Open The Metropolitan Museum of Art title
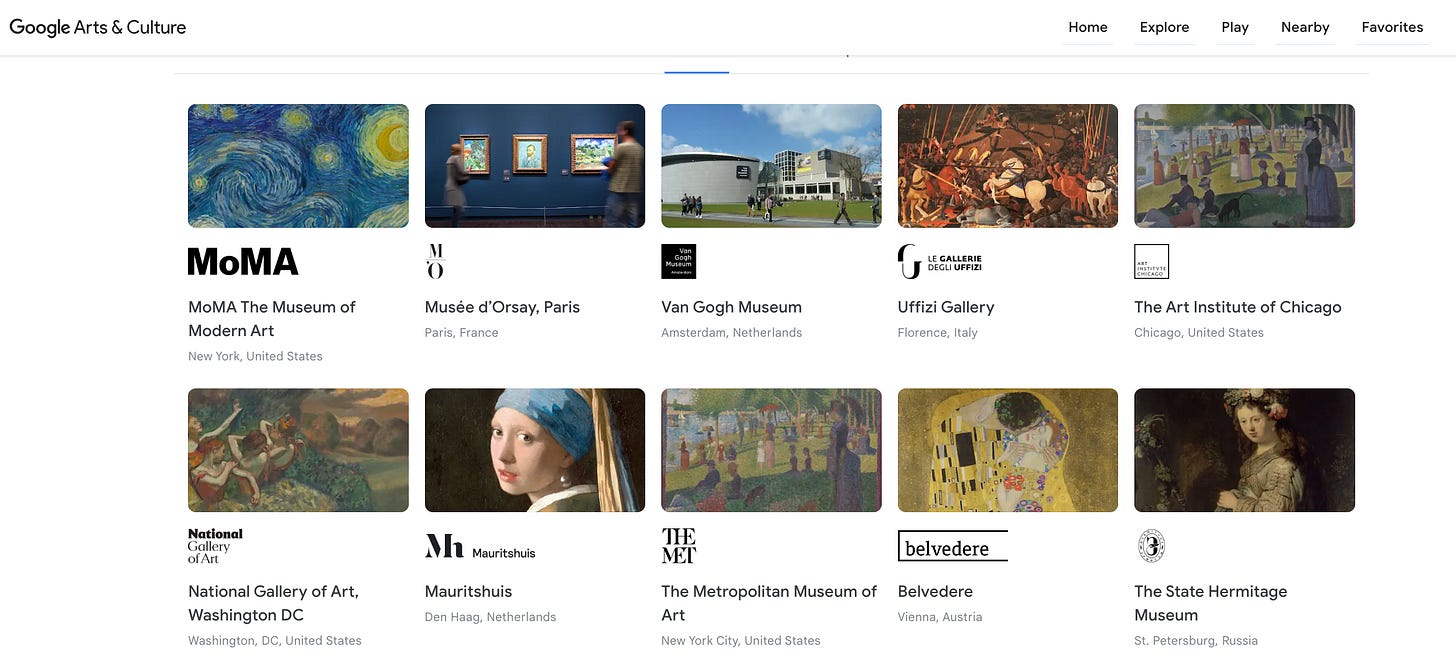Viewport: 1456px width, 666px height. tap(769, 603)
